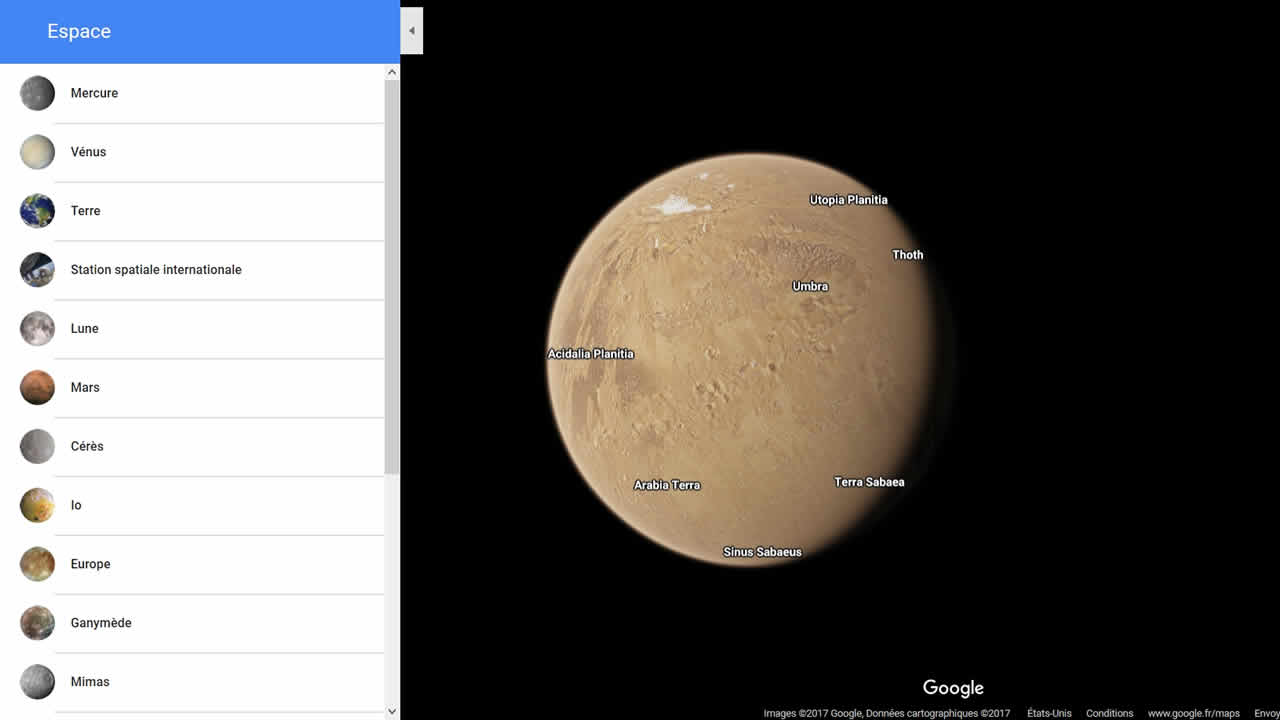Click the Cérès thumbnail icon
The width and height of the screenshot is (1280, 720).
37,446
